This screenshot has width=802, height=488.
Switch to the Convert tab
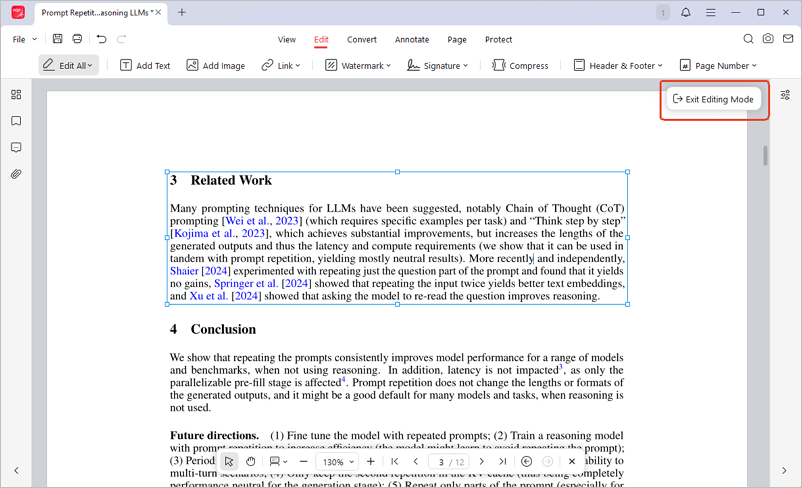[362, 39]
